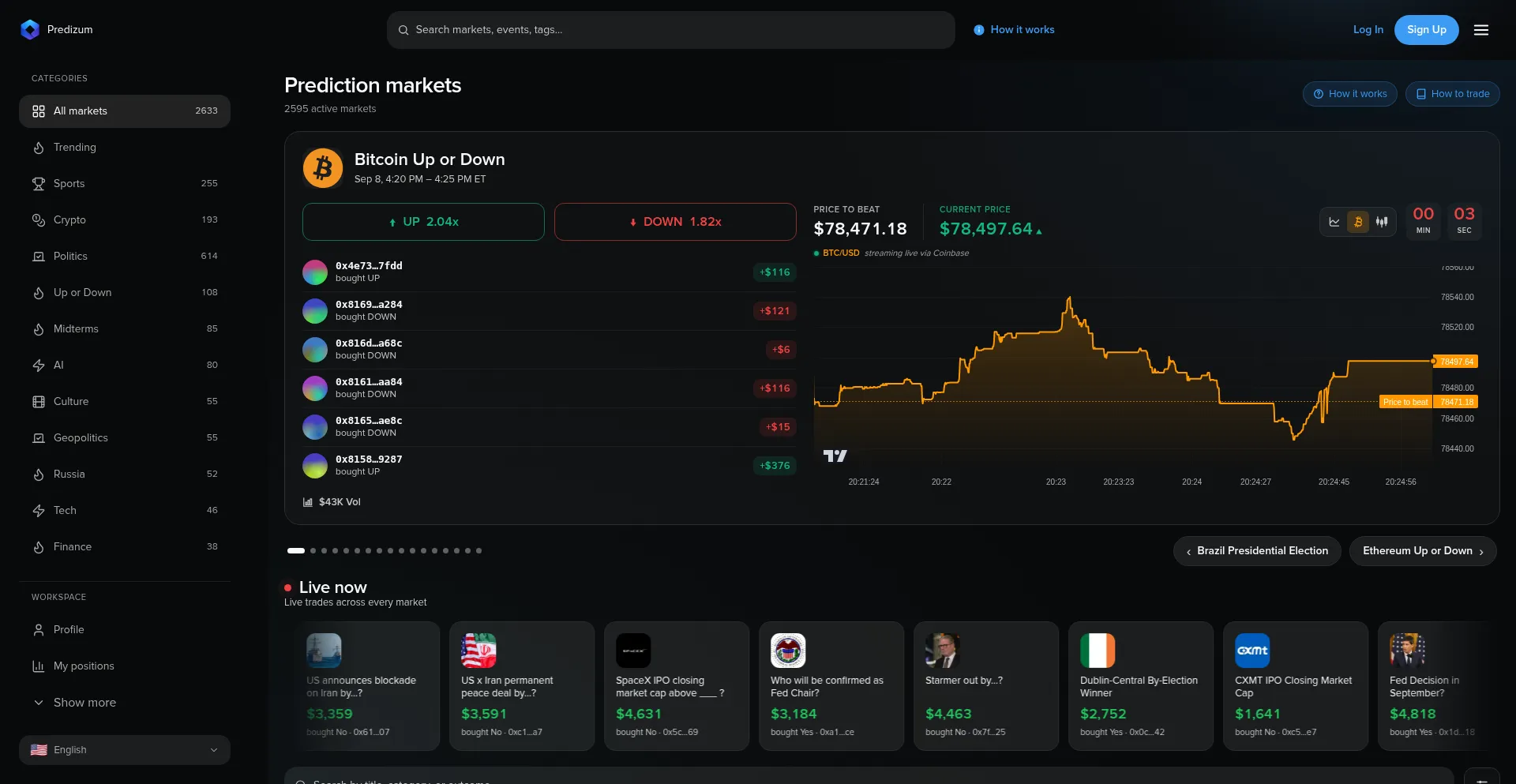The height and width of the screenshot is (784, 1516).
Task: Click the AI lightning bolt icon
Action: pyautogui.click(x=39, y=366)
